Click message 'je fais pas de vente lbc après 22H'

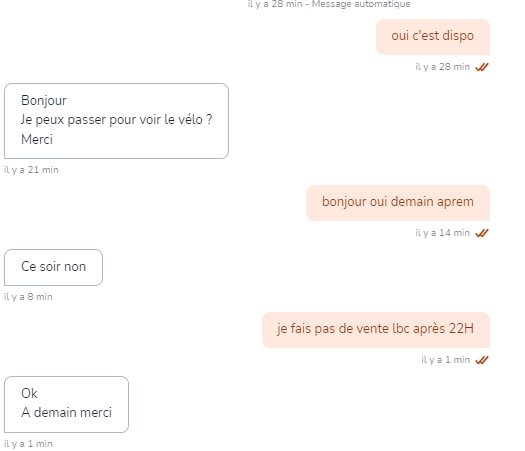pyautogui.click(x=376, y=330)
